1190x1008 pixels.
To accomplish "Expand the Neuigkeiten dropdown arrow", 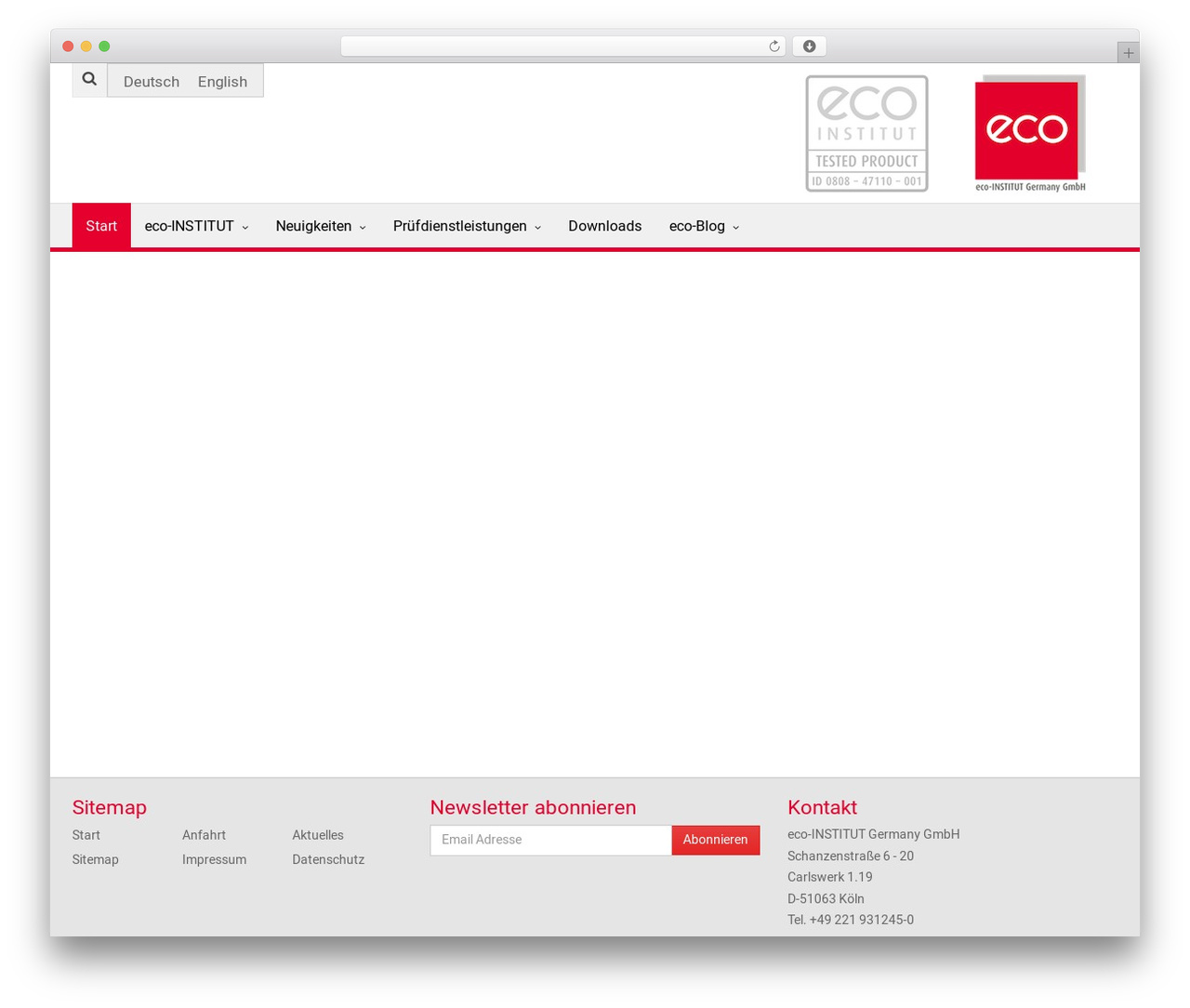I will pyautogui.click(x=363, y=228).
